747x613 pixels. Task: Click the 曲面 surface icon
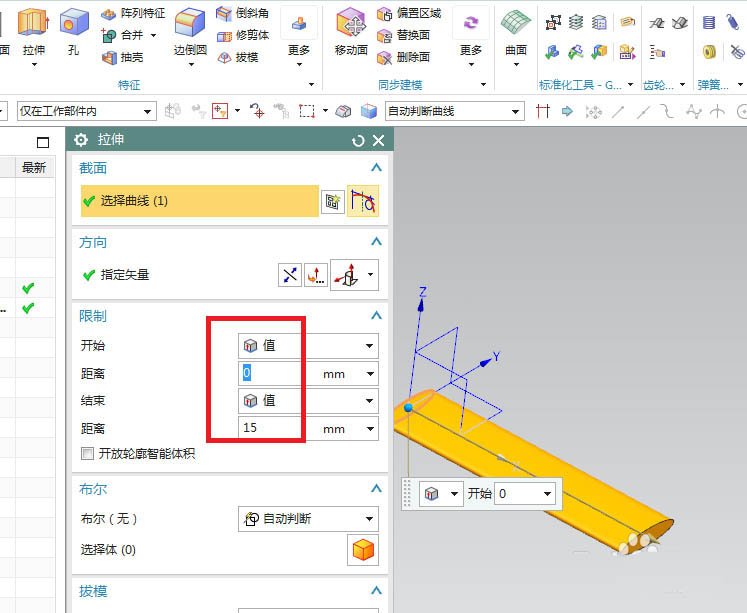pos(516,22)
